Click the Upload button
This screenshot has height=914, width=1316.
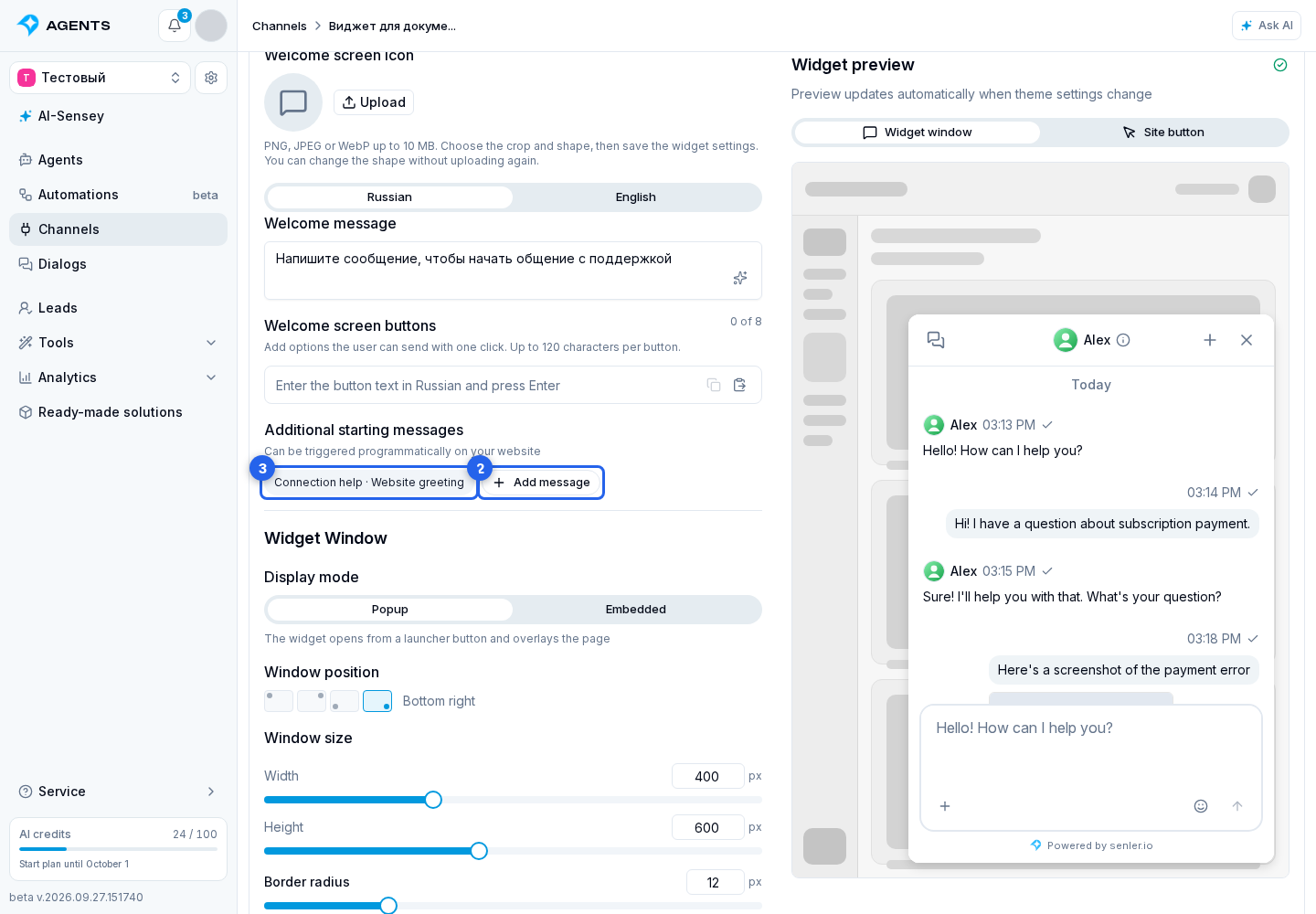coord(374,102)
